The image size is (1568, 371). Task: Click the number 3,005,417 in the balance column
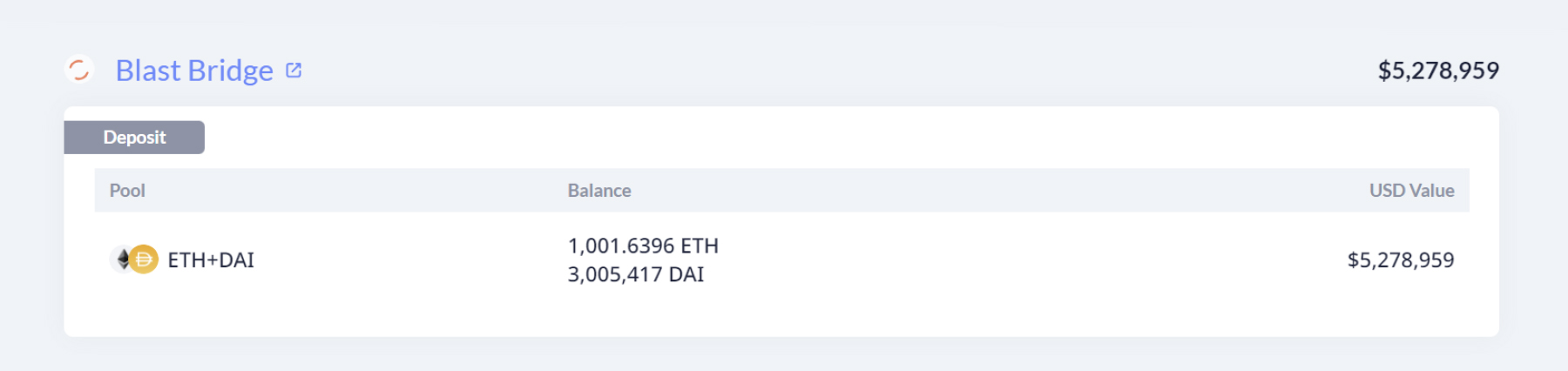(x=615, y=275)
